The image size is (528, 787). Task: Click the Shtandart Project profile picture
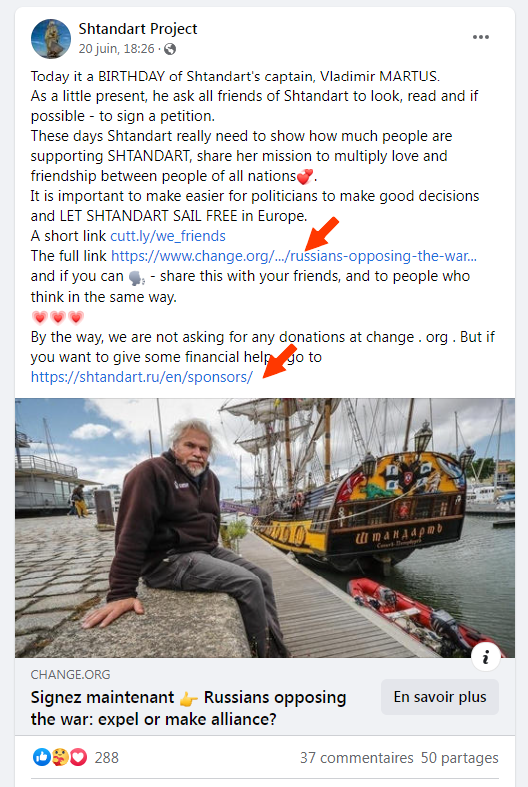tap(51, 39)
